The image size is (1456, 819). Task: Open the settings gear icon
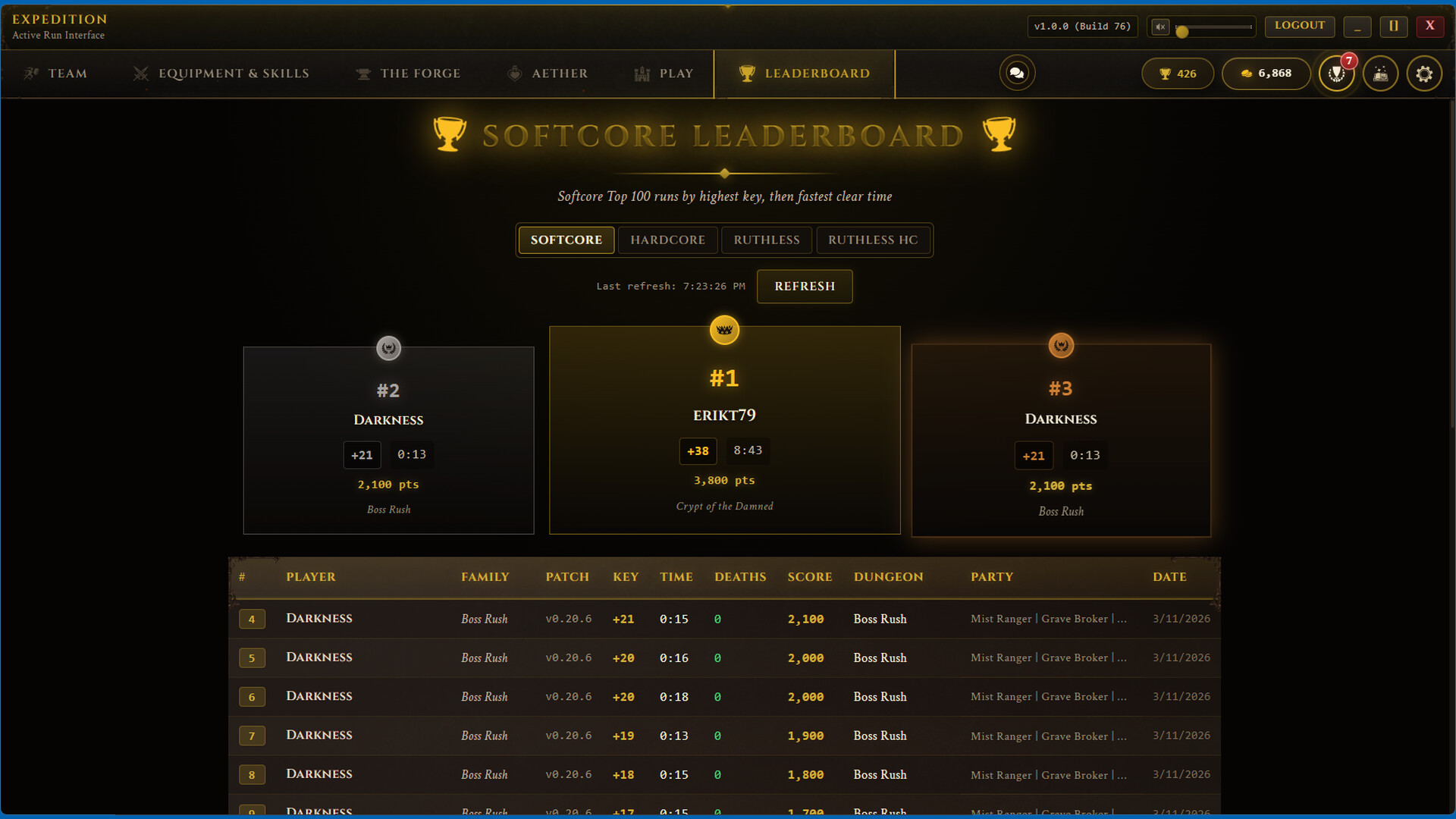pos(1425,74)
